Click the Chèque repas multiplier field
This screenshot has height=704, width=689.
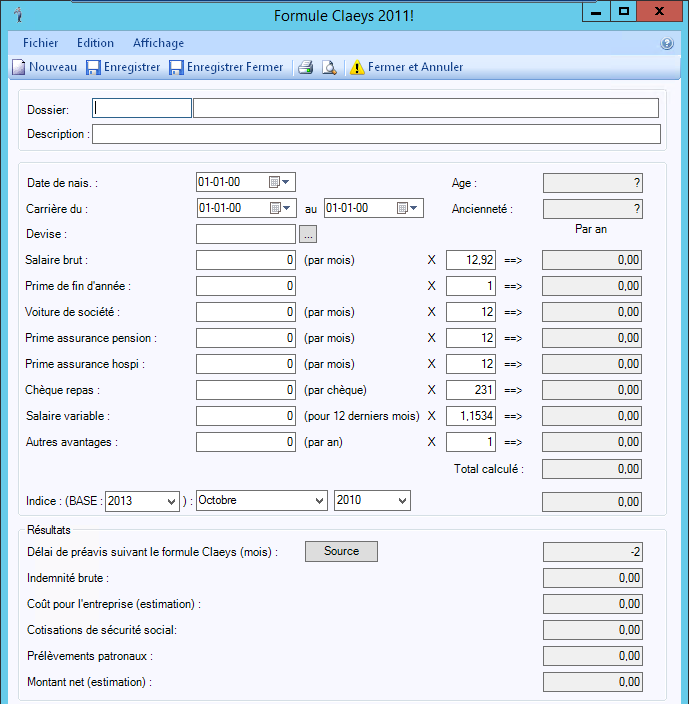pyautogui.click(x=470, y=390)
